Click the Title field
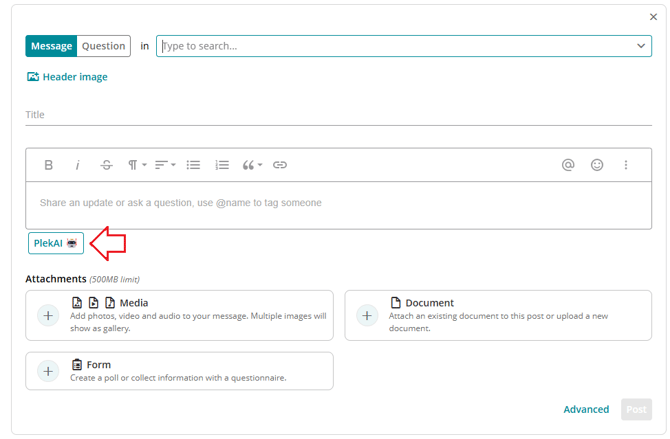 point(338,115)
